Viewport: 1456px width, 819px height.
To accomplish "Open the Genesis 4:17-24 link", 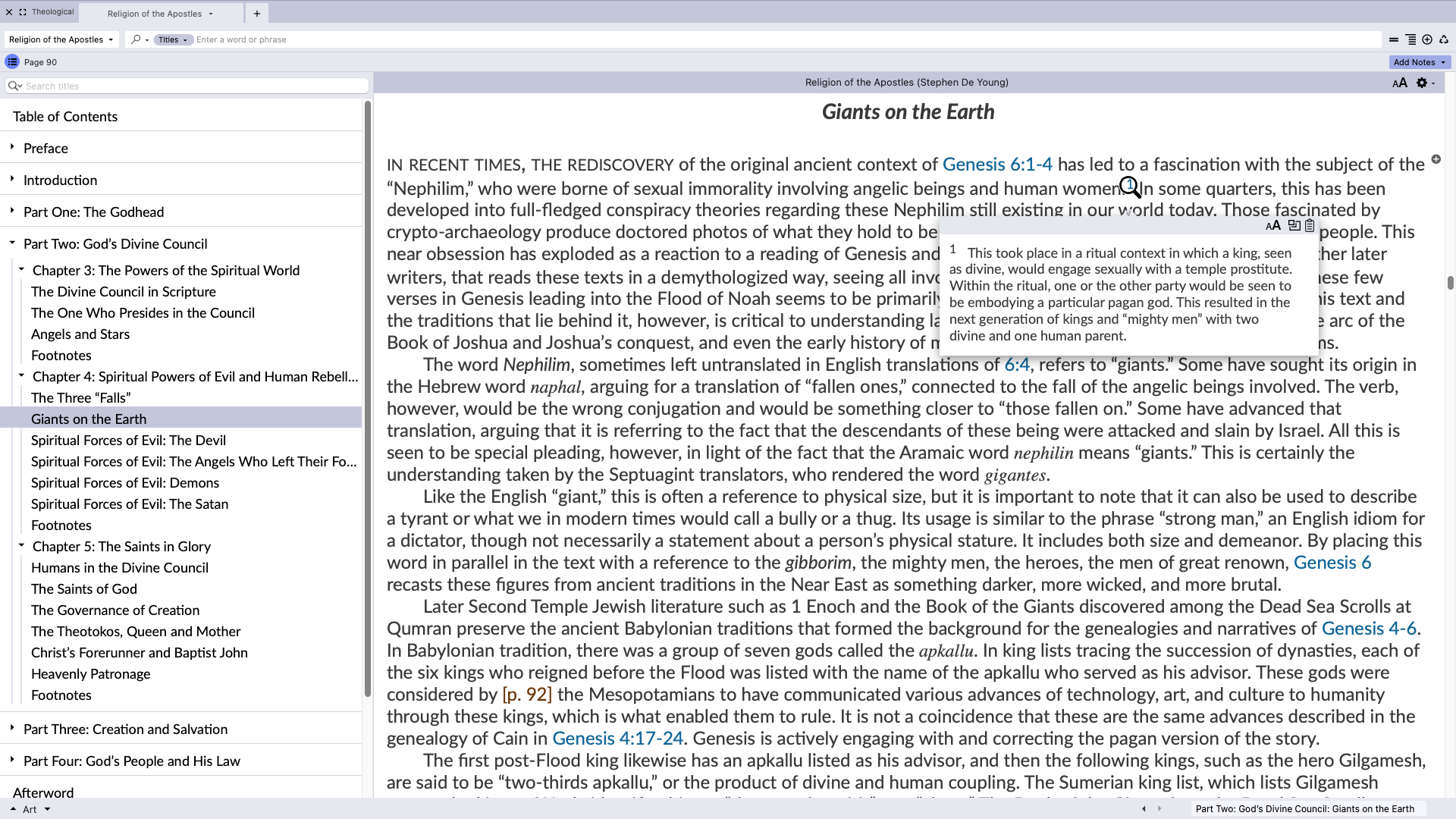I will [x=617, y=739].
